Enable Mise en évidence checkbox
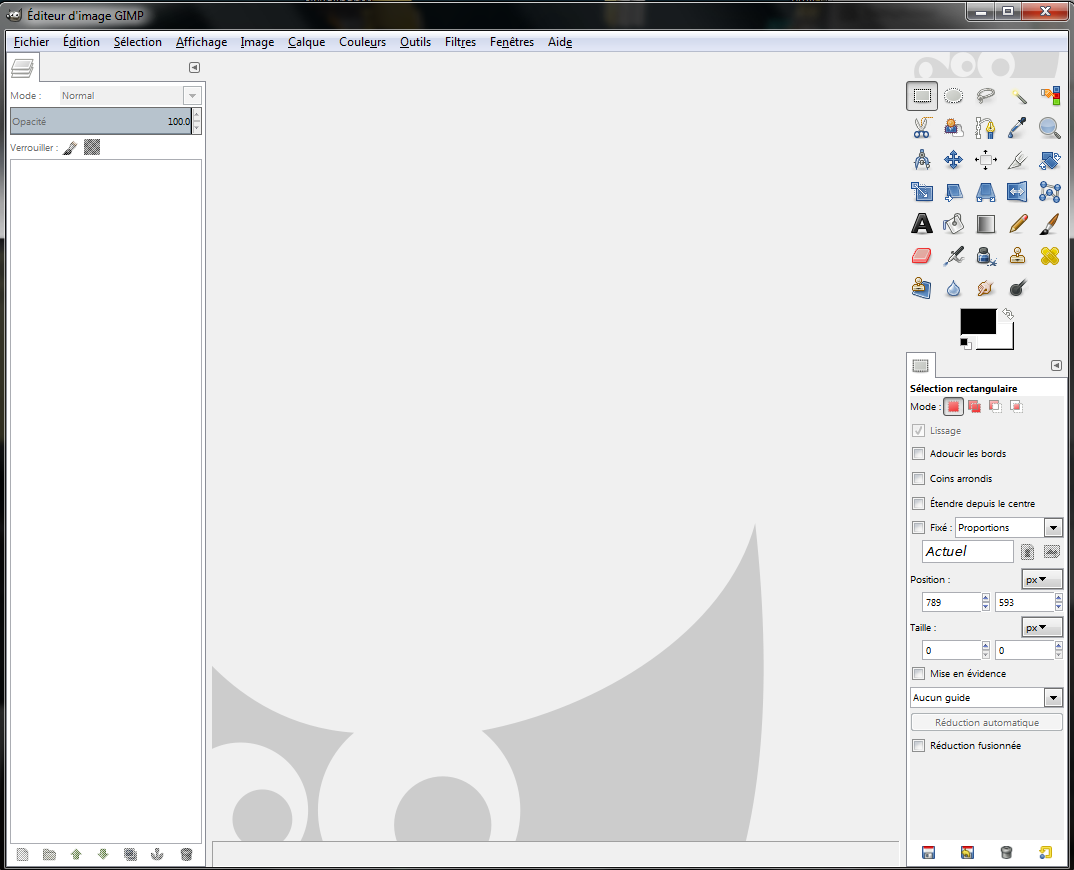 click(x=919, y=673)
